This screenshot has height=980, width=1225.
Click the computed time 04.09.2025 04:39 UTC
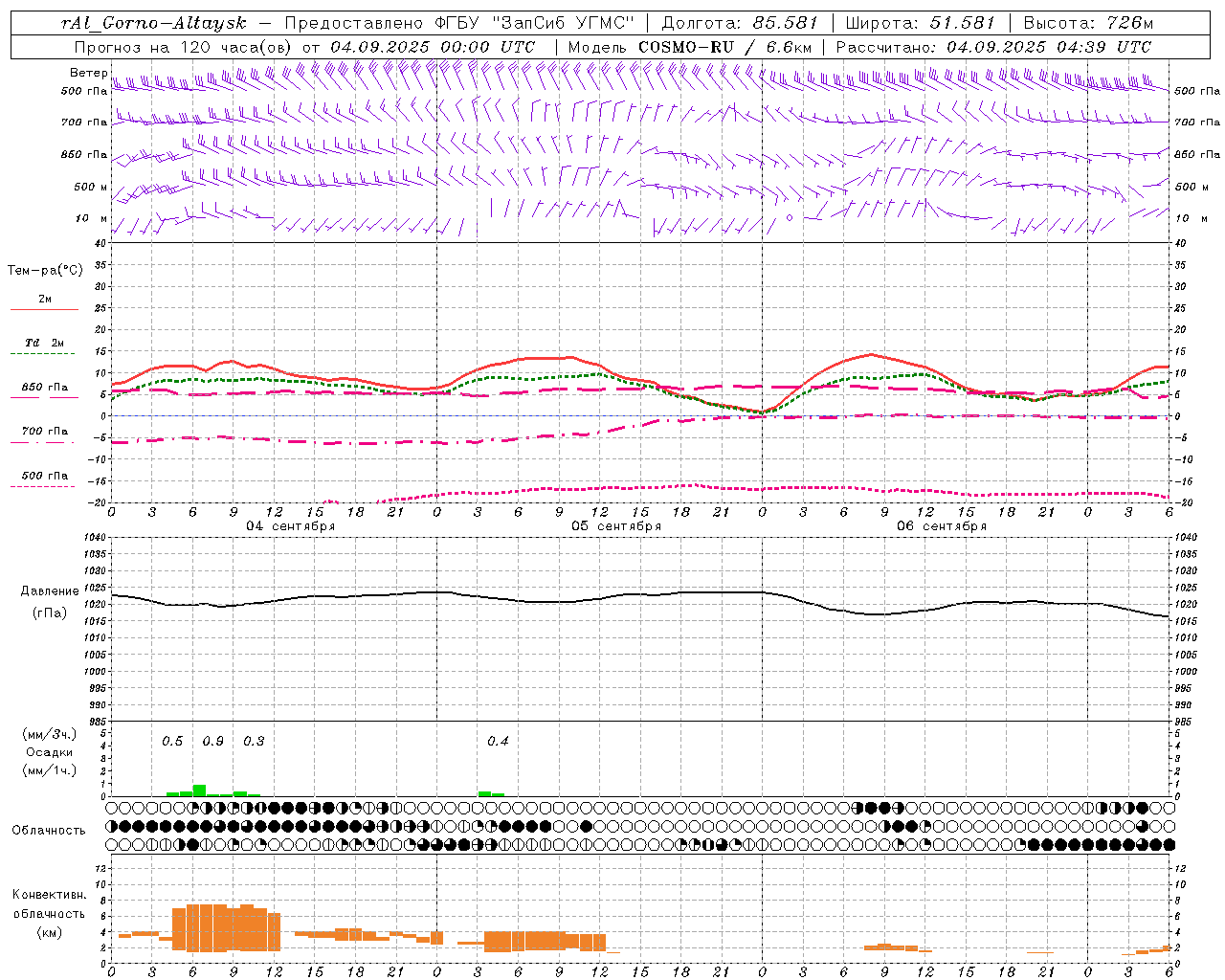point(1048,47)
